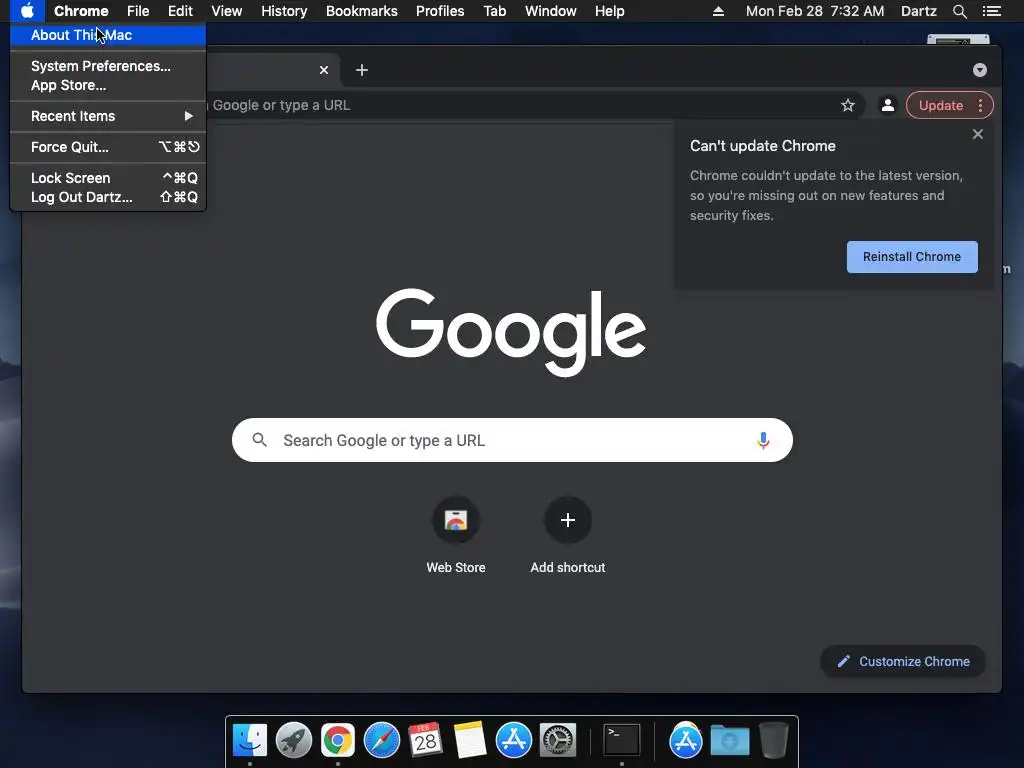Open System Preferences gear in Dock
Viewport: 1024px width, 768px height.
[558, 740]
